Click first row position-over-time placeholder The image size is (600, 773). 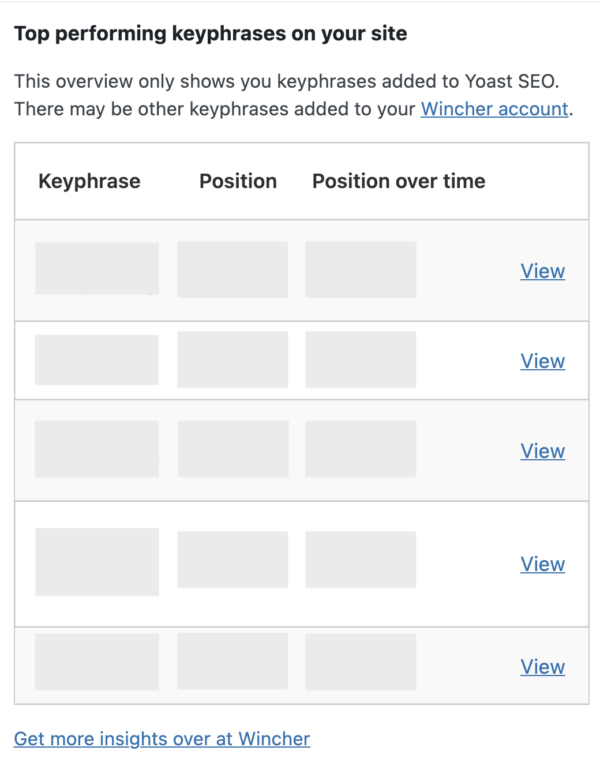click(x=360, y=269)
